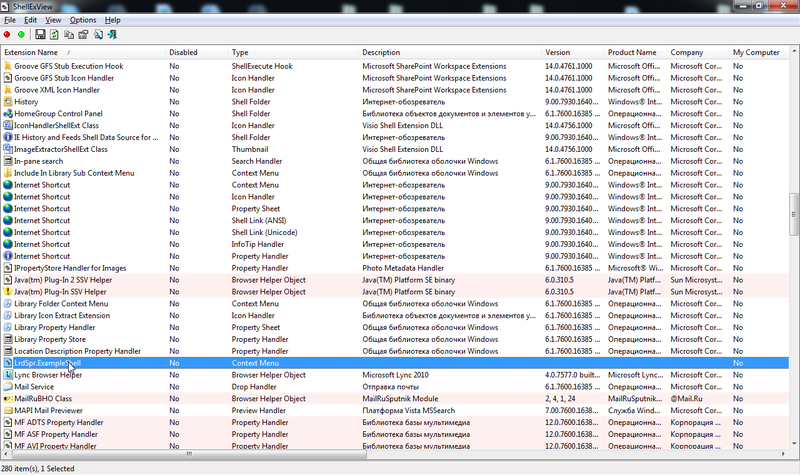Click the Refresh toolbar icon
Viewport: 800px width, 475px height.
click(x=54, y=35)
